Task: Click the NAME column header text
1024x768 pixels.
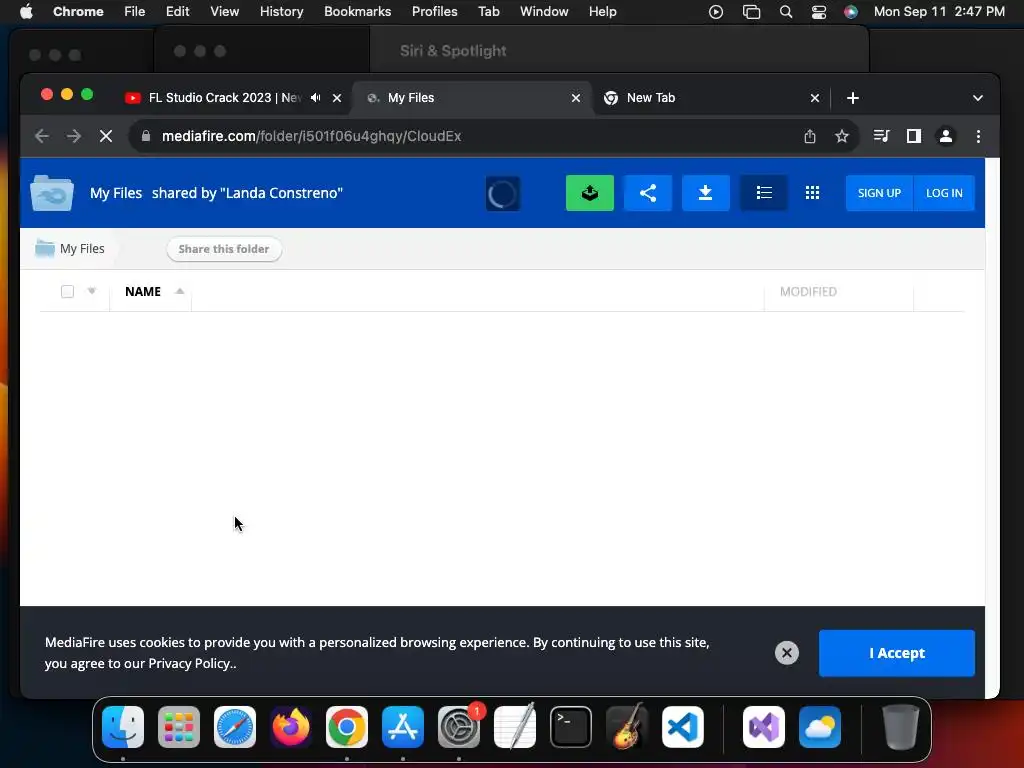Action: 142,291
